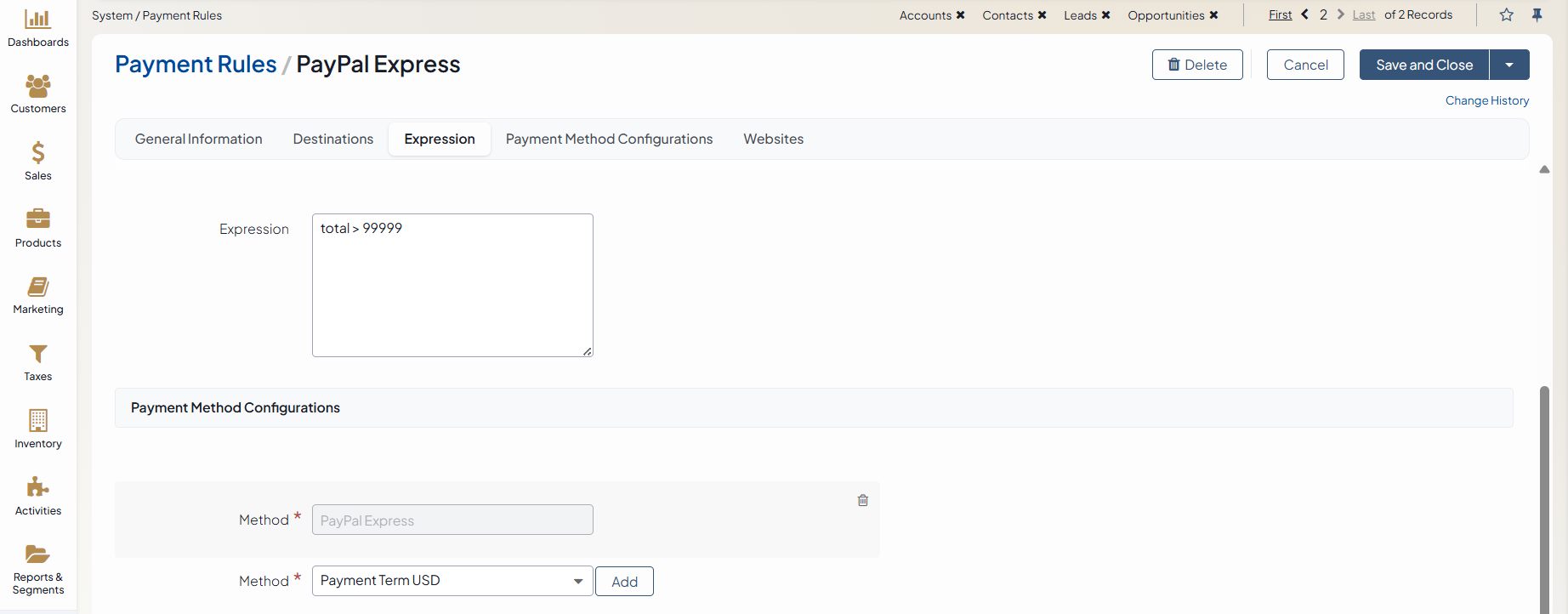Go to the next record arrow

(1341, 14)
